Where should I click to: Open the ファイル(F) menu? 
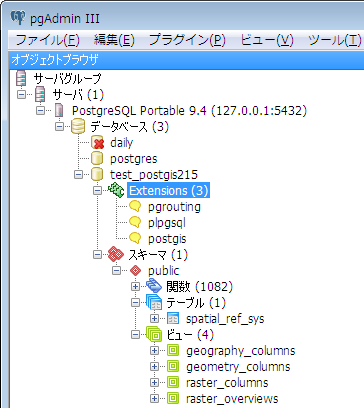[47, 40]
